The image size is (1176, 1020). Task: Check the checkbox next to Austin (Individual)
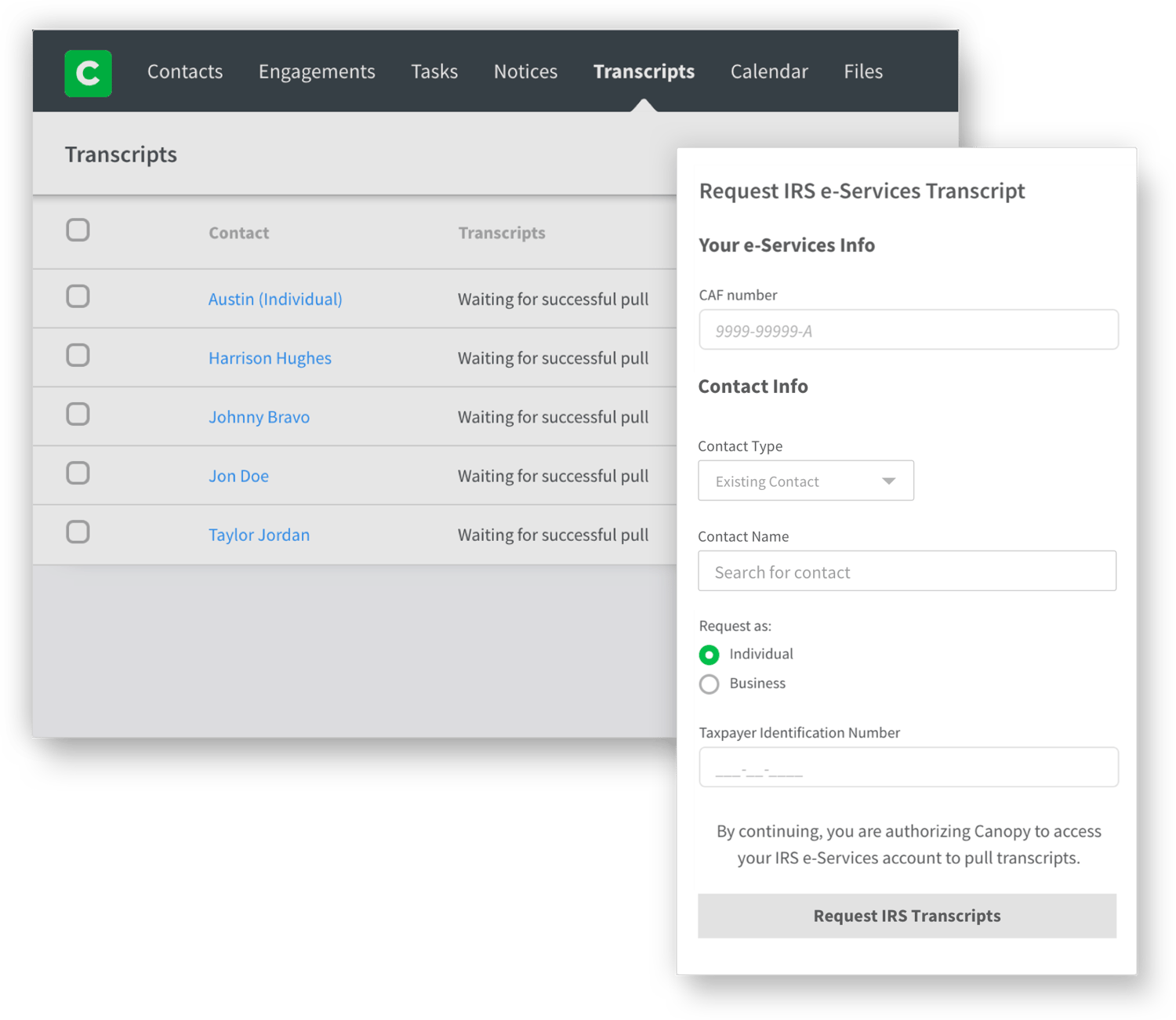(78, 296)
